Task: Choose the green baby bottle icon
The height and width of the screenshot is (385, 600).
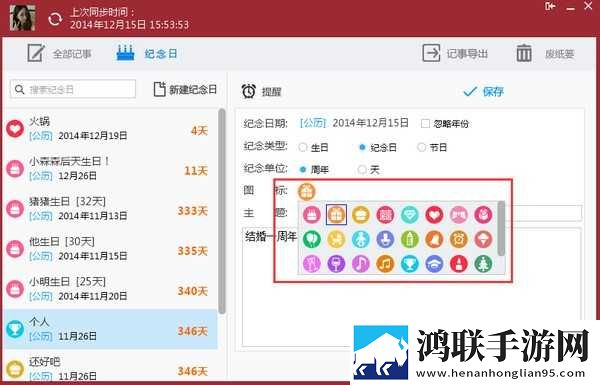Action: tap(409, 239)
